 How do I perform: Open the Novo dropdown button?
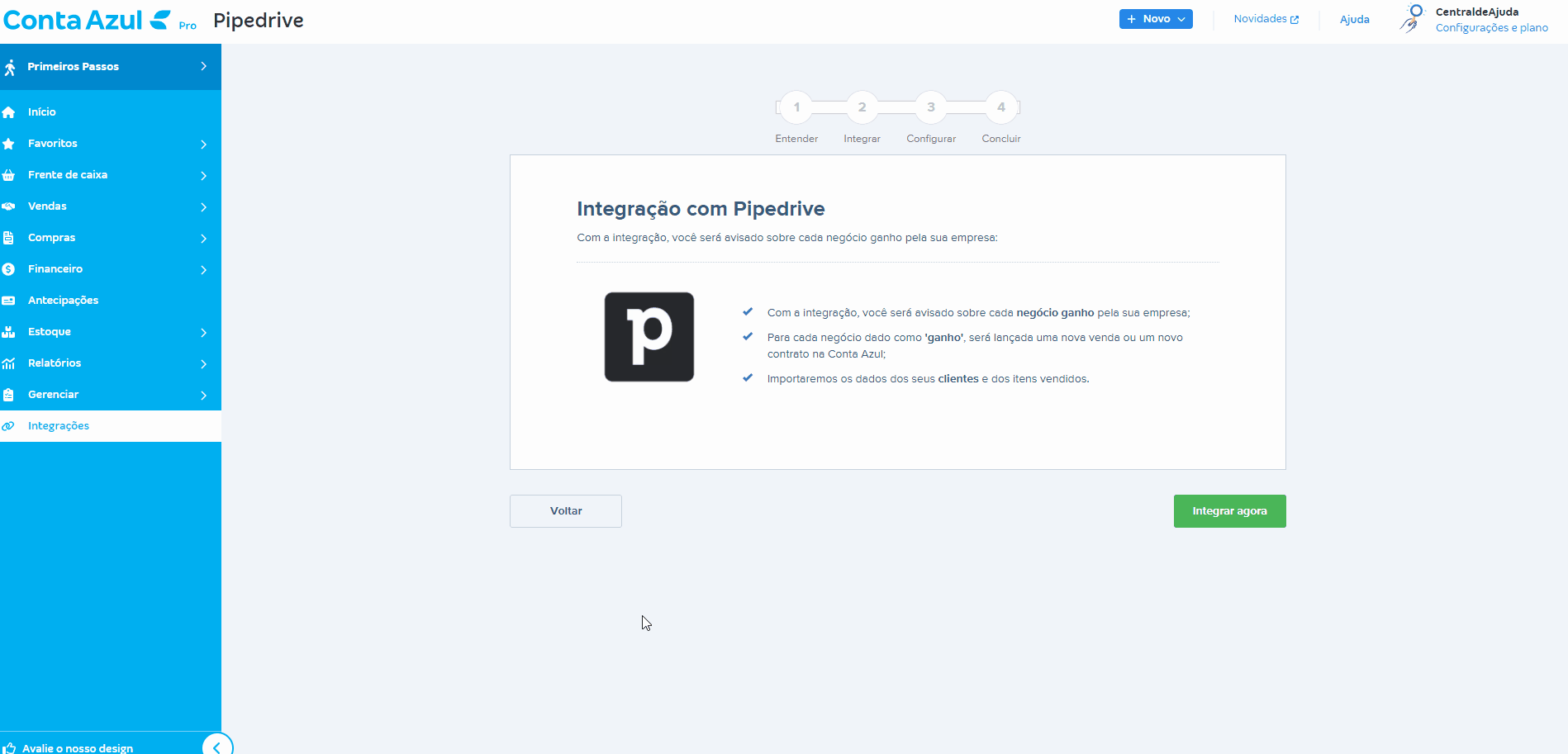pos(1156,19)
